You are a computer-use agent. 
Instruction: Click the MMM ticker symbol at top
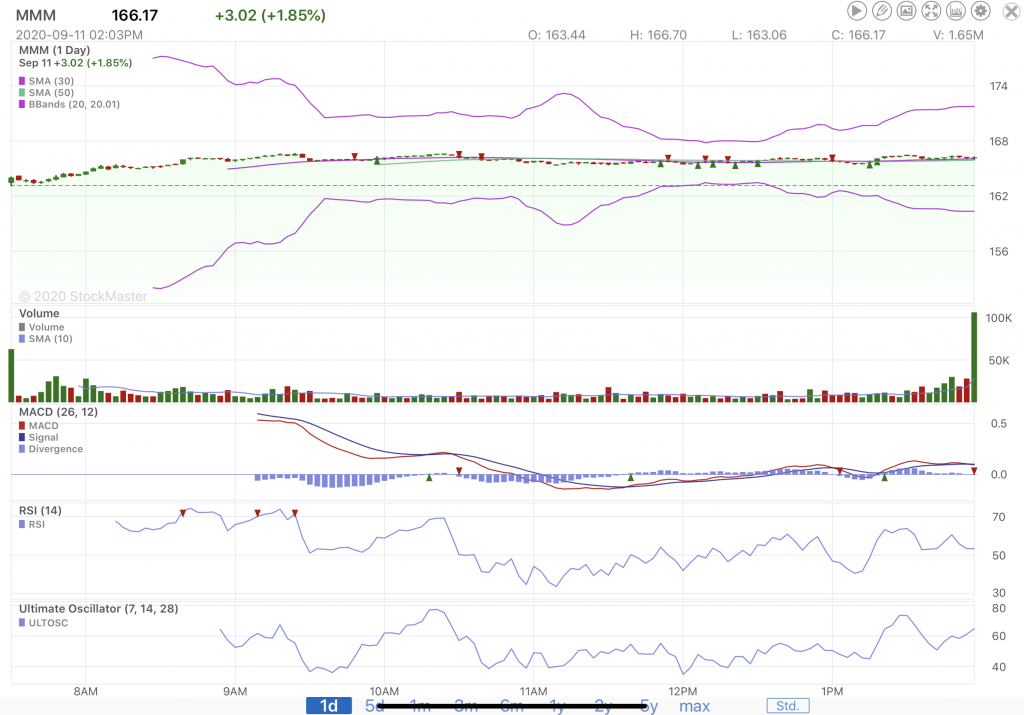(35, 15)
